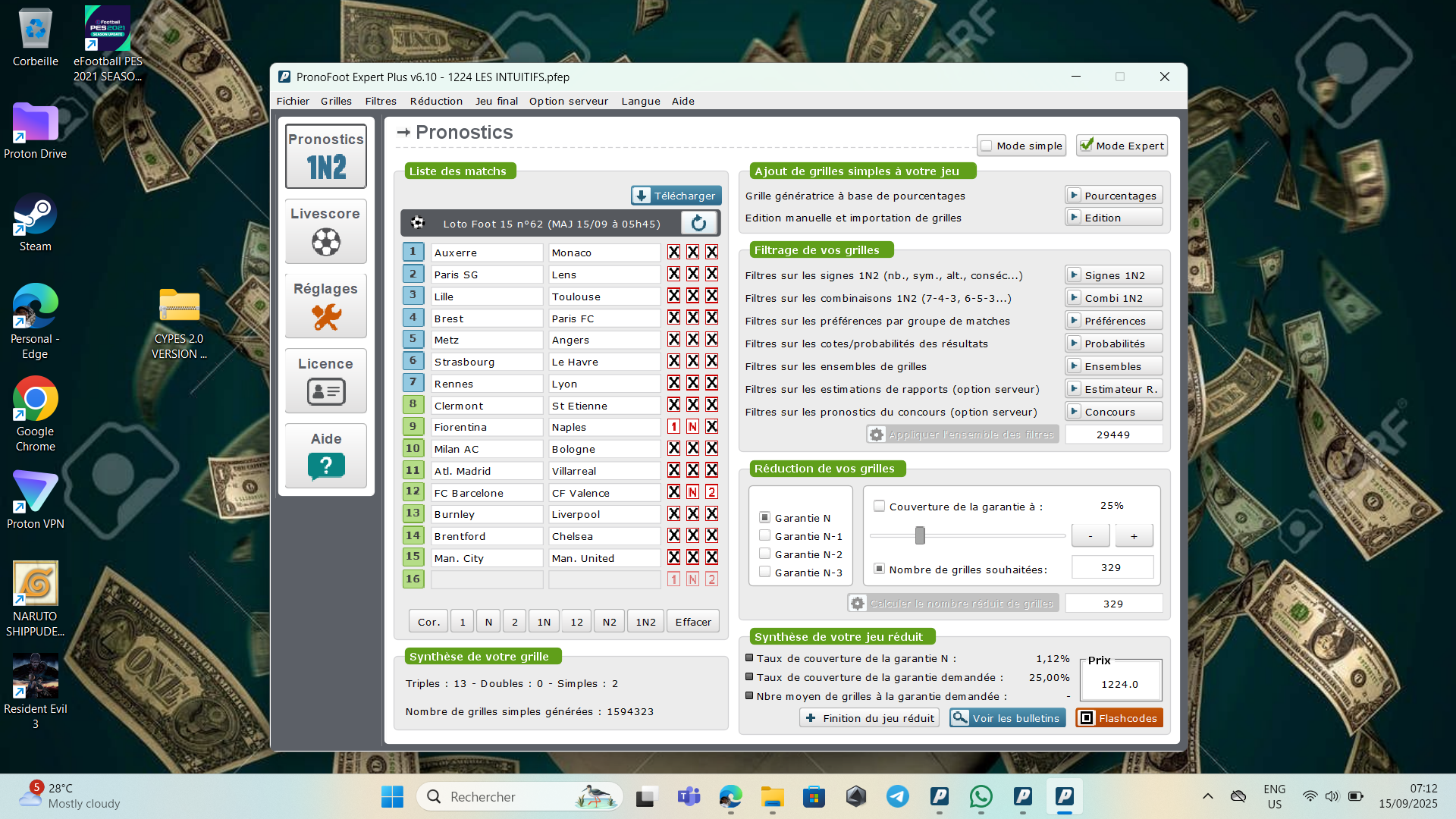This screenshot has width=1456, height=819.
Task: Click the guarantee coverage slider handle
Action: pyautogui.click(x=920, y=536)
